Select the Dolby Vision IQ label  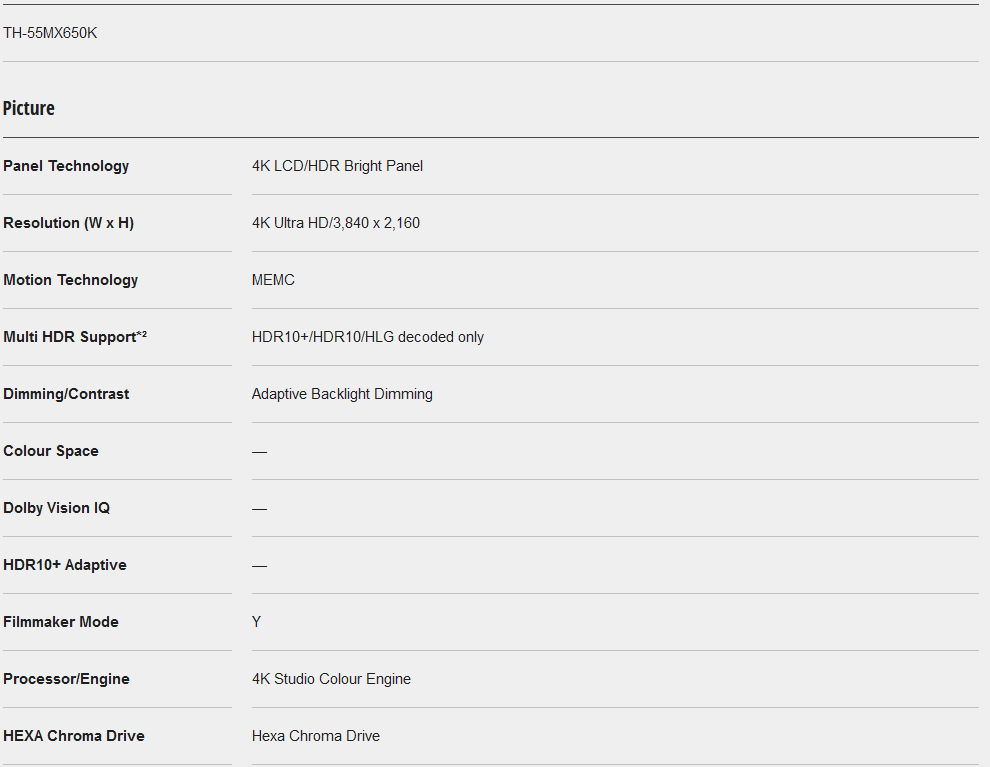56,508
